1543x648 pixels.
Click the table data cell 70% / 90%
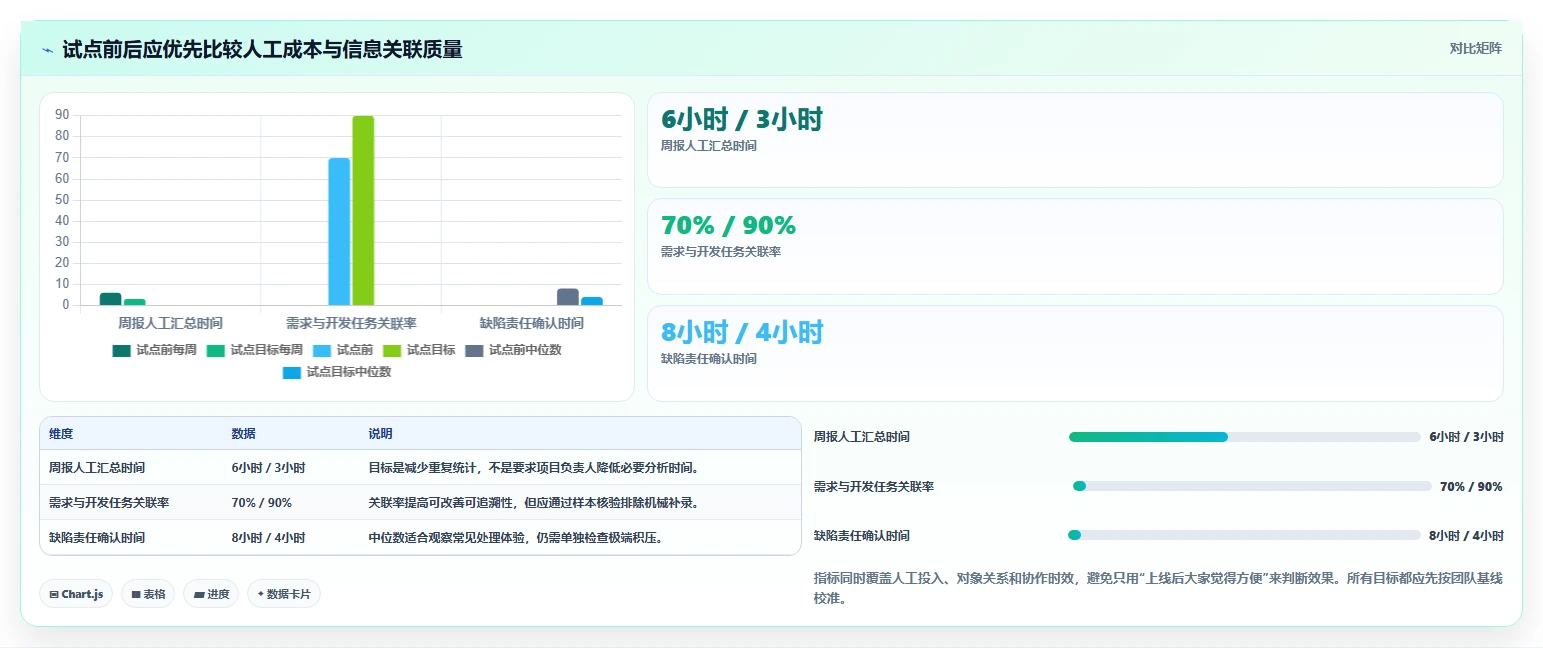point(261,503)
